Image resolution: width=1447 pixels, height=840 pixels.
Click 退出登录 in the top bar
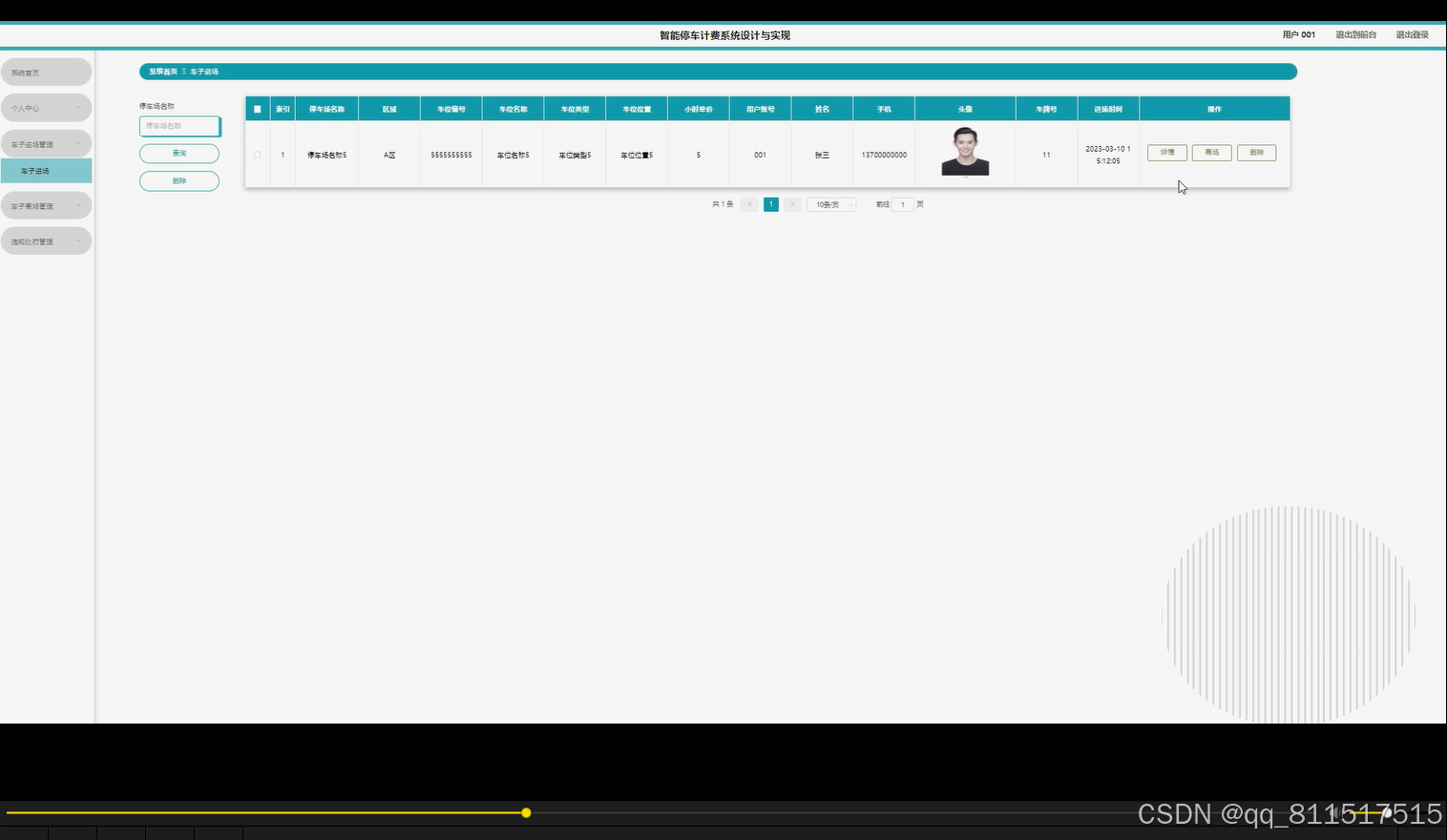[x=1413, y=34]
